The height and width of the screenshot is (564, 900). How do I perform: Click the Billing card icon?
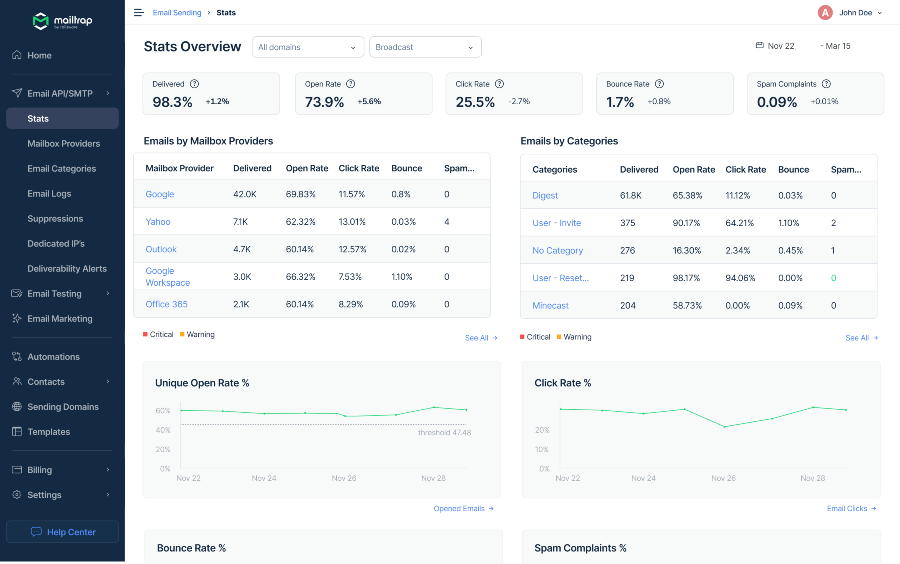(x=17, y=470)
